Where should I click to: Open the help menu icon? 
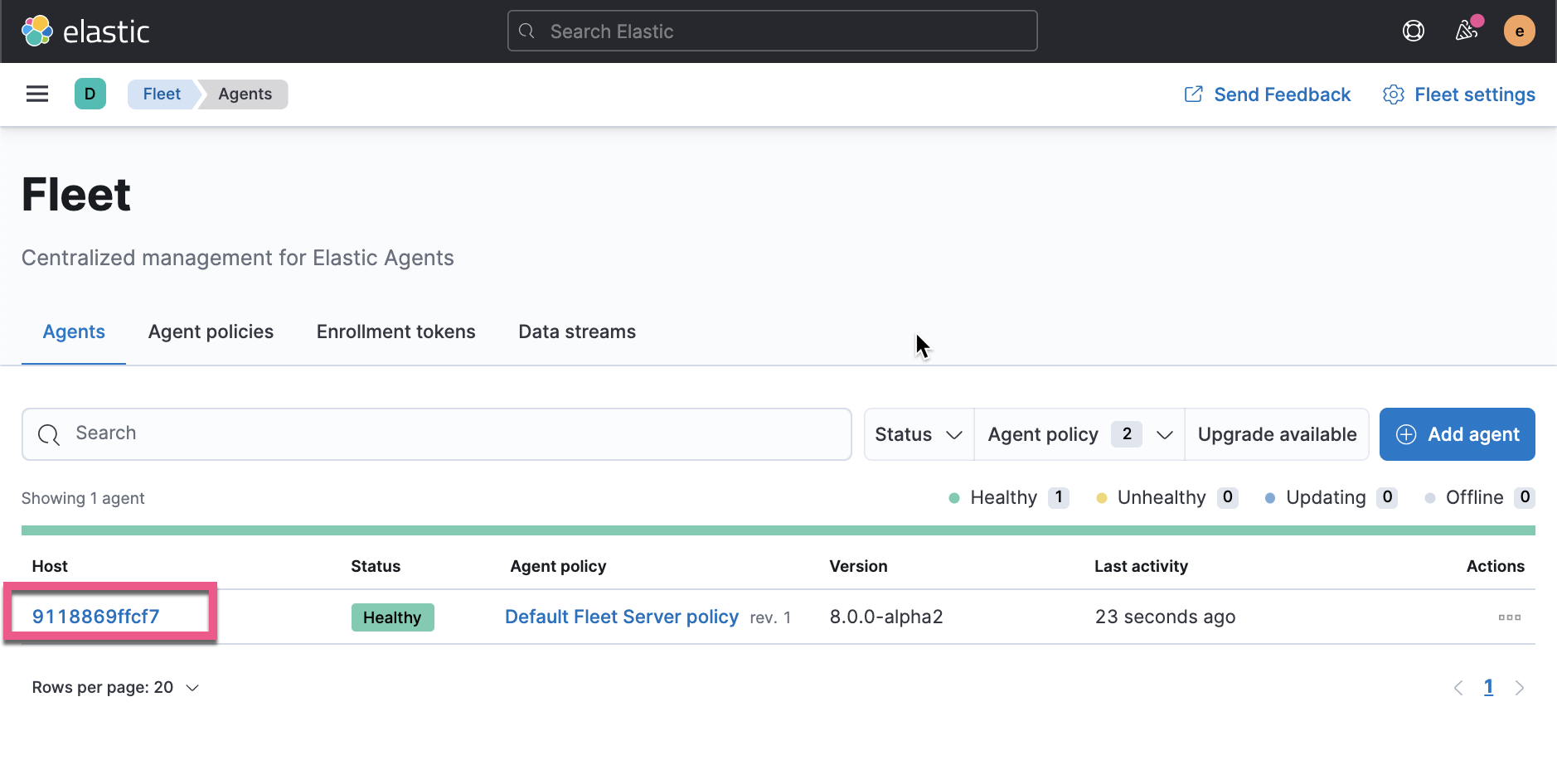tap(1413, 30)
